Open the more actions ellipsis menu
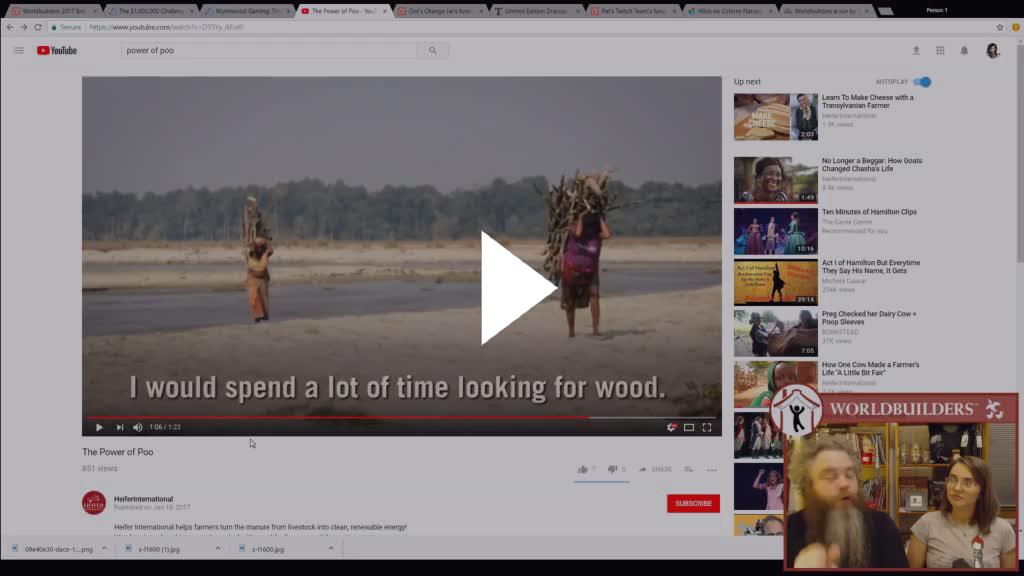This screenshot has width=1024, height=576. 711,470
